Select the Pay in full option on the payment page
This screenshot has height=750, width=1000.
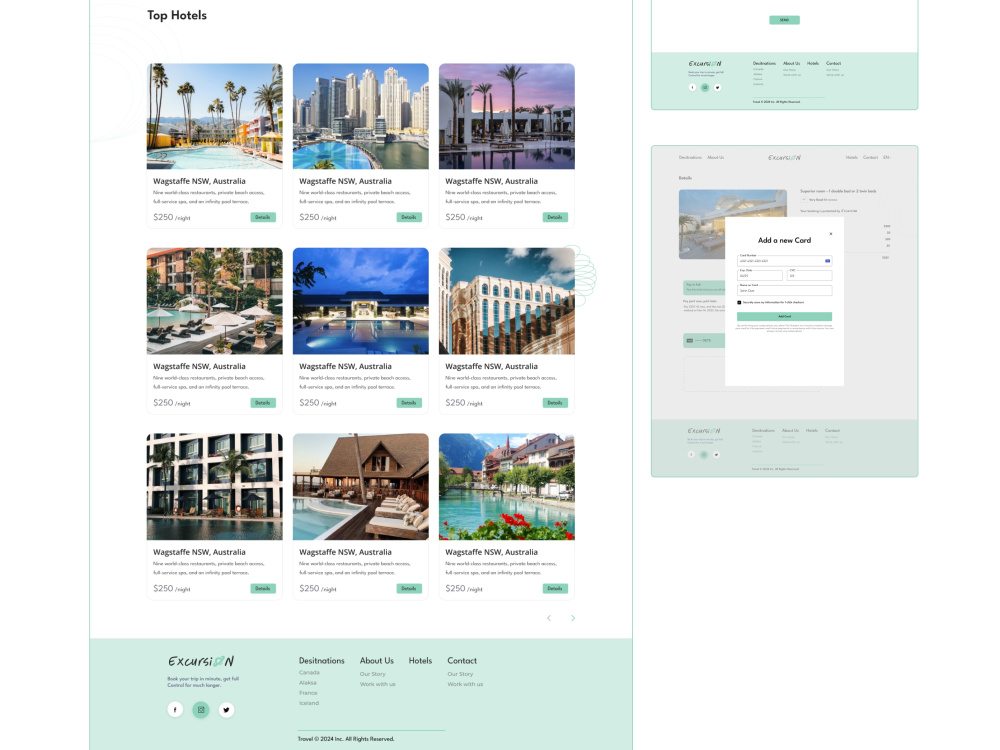[x=704, y=287]
